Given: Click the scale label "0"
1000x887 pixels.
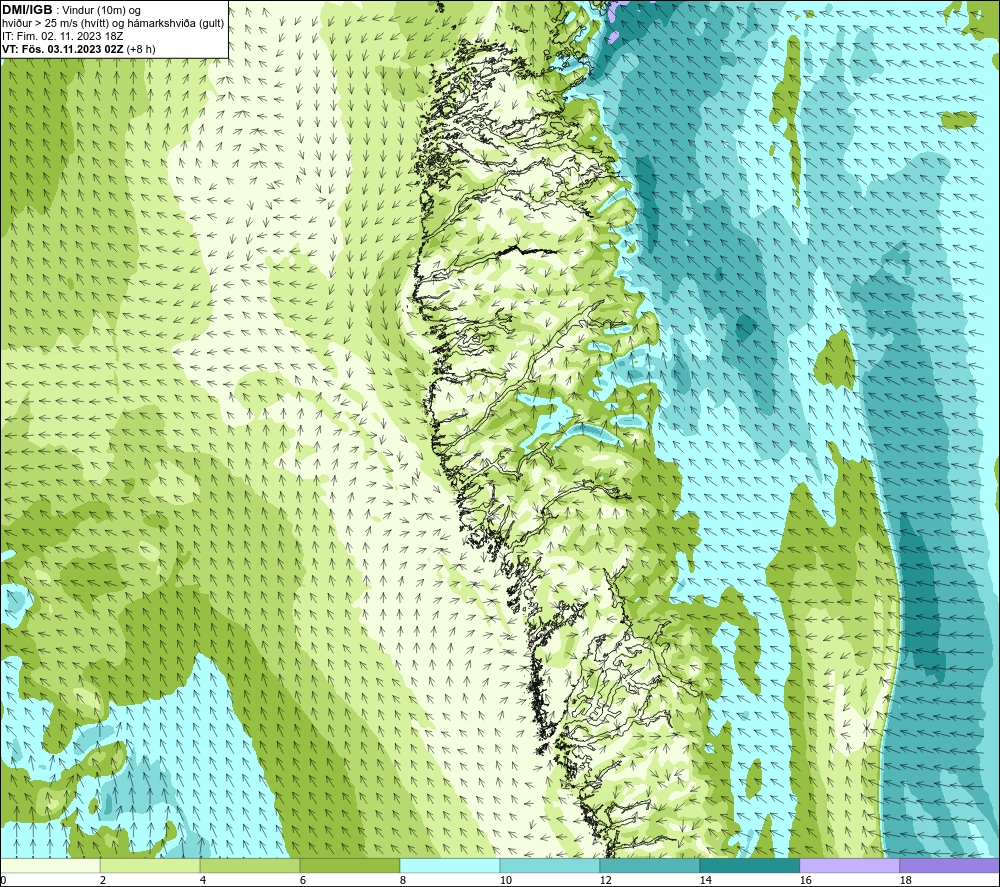Looking at the screenshot, I should click(3, 881).
